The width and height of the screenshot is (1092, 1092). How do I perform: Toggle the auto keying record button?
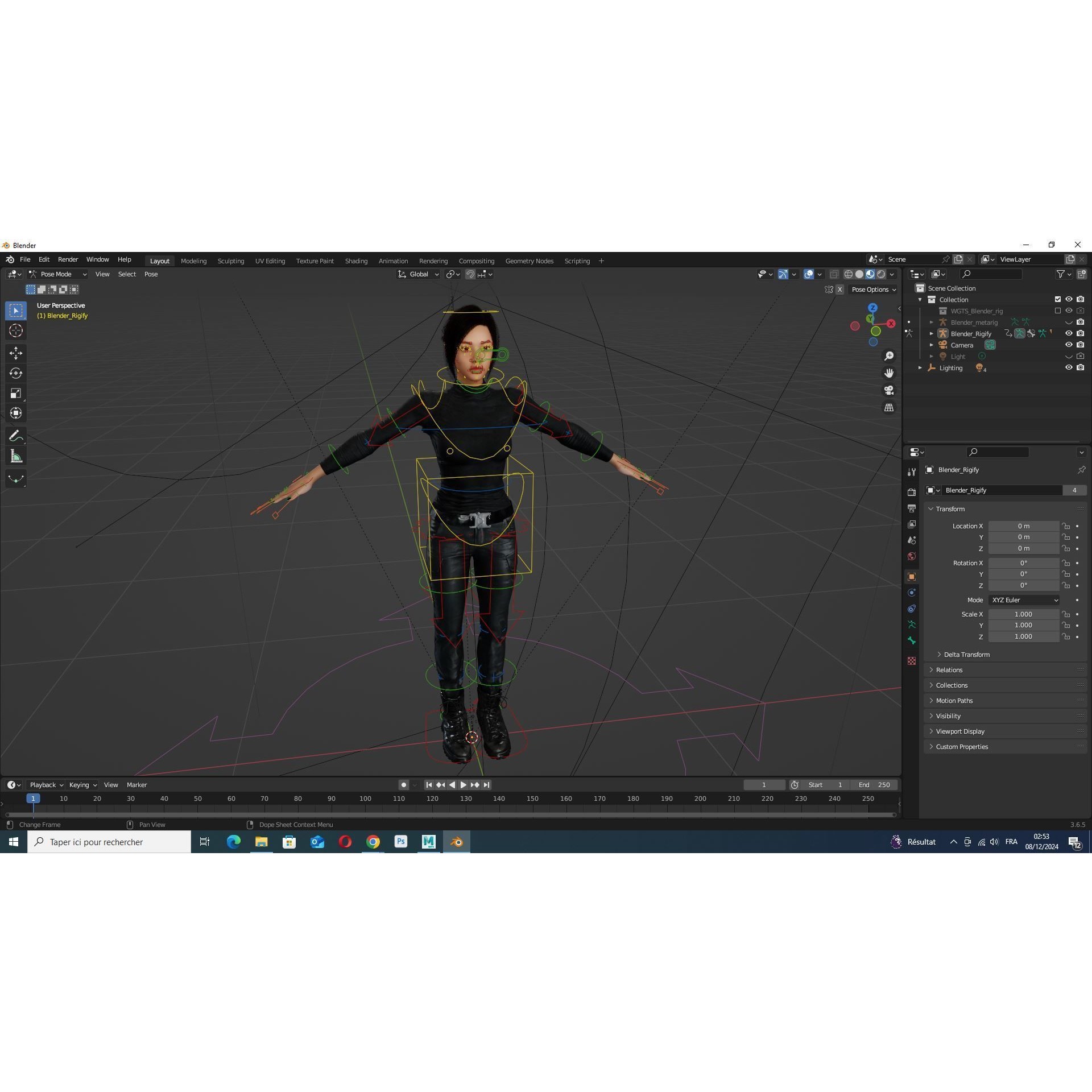pos(403,785)
